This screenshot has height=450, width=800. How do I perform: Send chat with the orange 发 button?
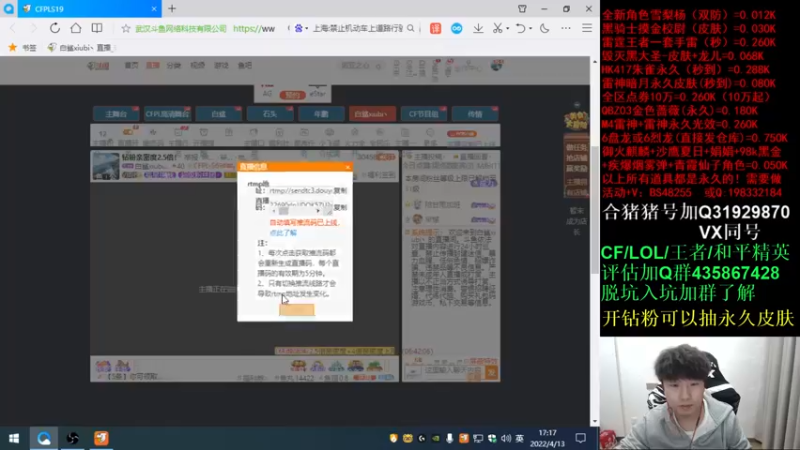coord(491,372)
